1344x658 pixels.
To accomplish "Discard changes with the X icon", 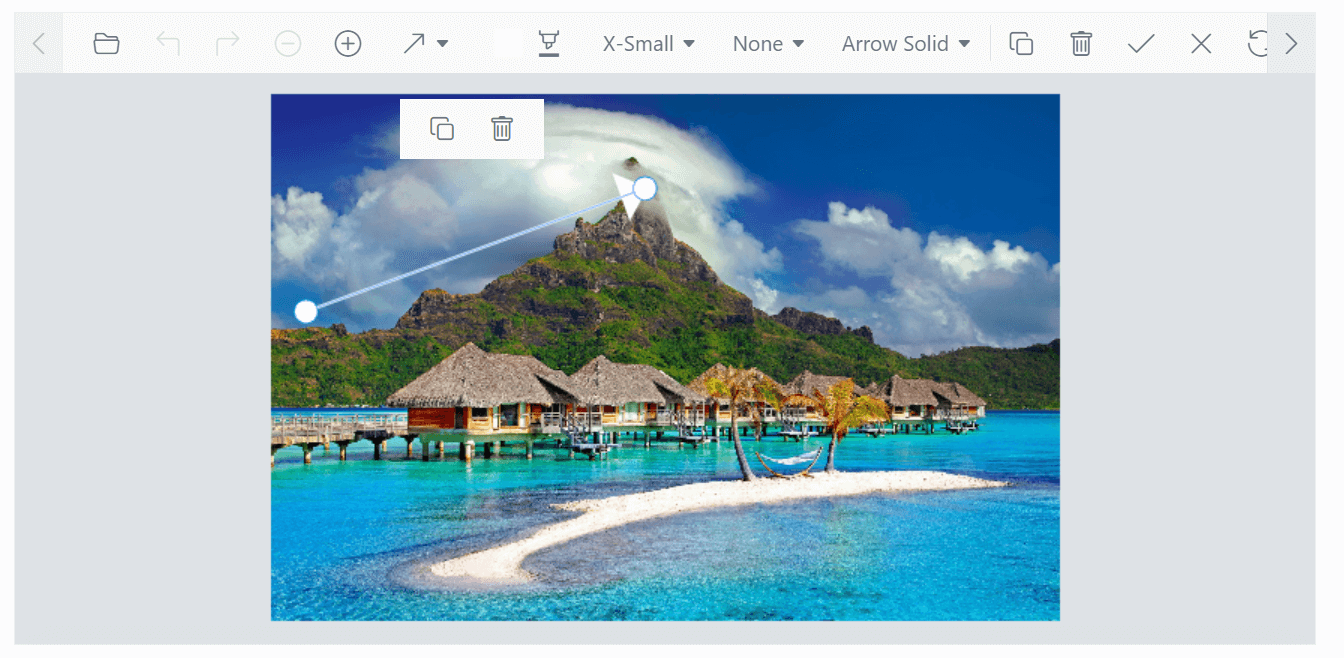I will click(1201, 44).
